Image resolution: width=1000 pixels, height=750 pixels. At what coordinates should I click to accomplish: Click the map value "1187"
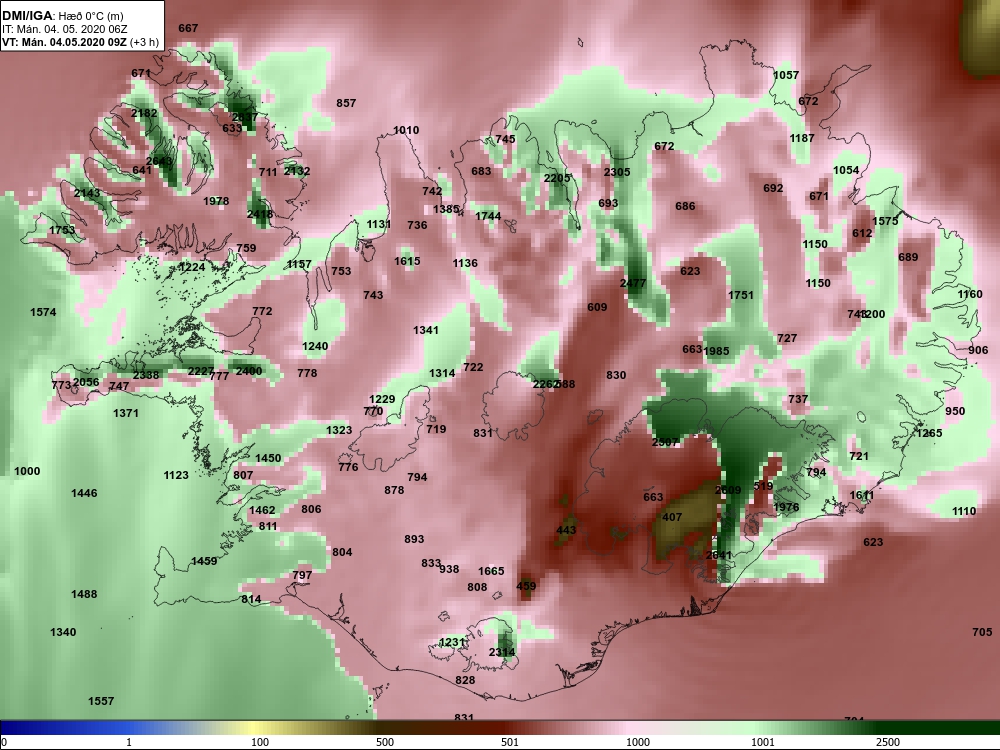click(802, 138)
